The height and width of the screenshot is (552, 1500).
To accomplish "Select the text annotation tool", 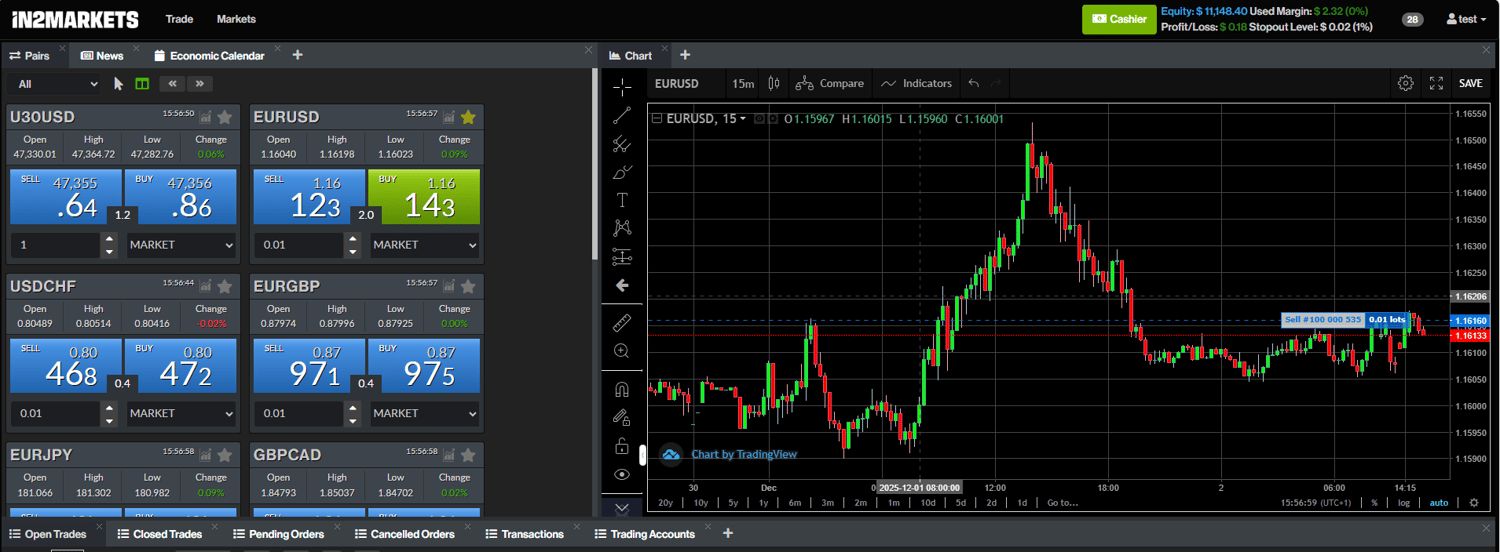I will (622, 200).
